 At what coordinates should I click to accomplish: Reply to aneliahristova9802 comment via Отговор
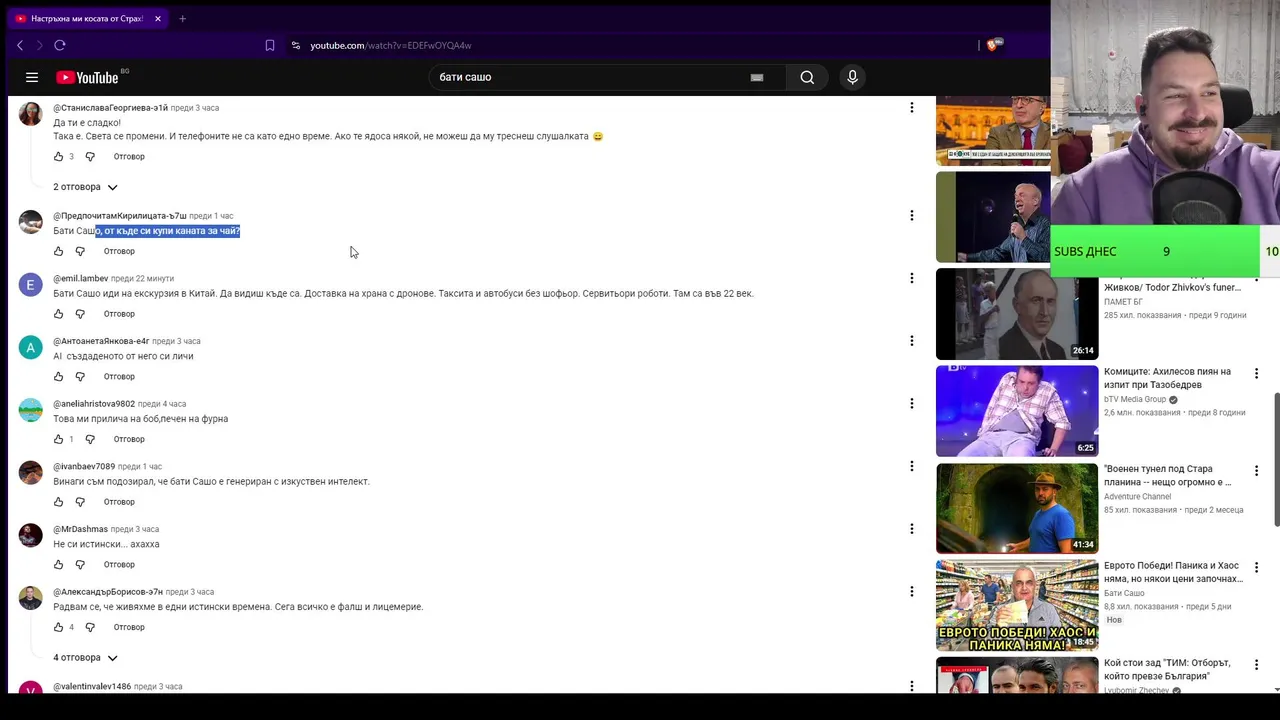[129, 439]
